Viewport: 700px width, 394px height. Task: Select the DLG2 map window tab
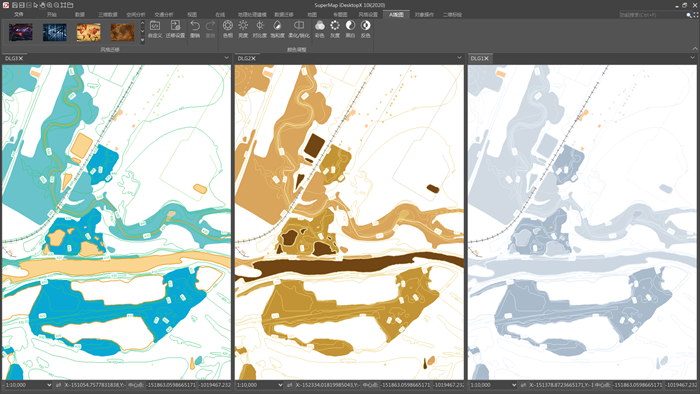pyautogui.click(x=243, y=58)
